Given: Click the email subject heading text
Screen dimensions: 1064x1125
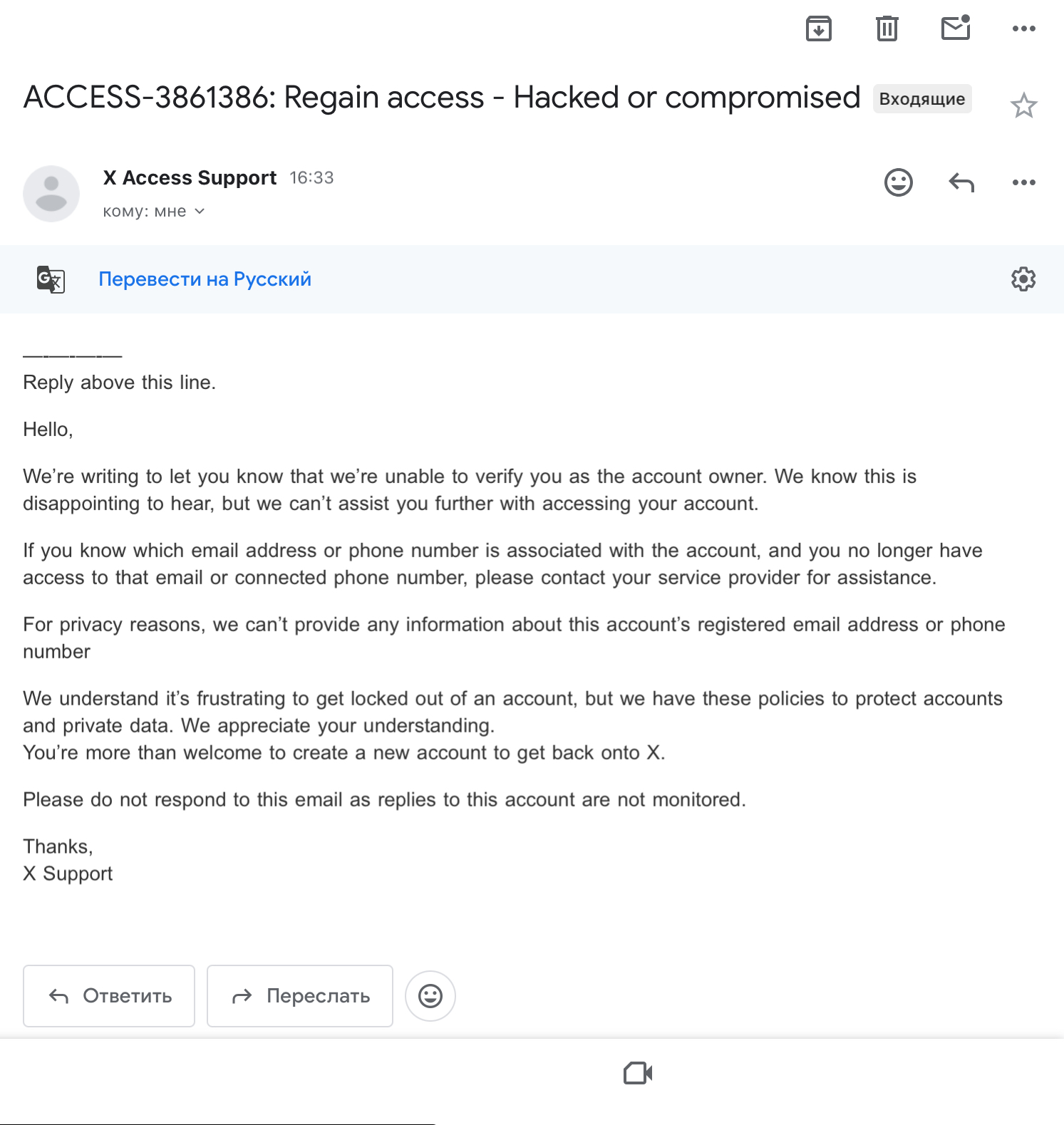Looking at the screenshot, I should [442, 98].
